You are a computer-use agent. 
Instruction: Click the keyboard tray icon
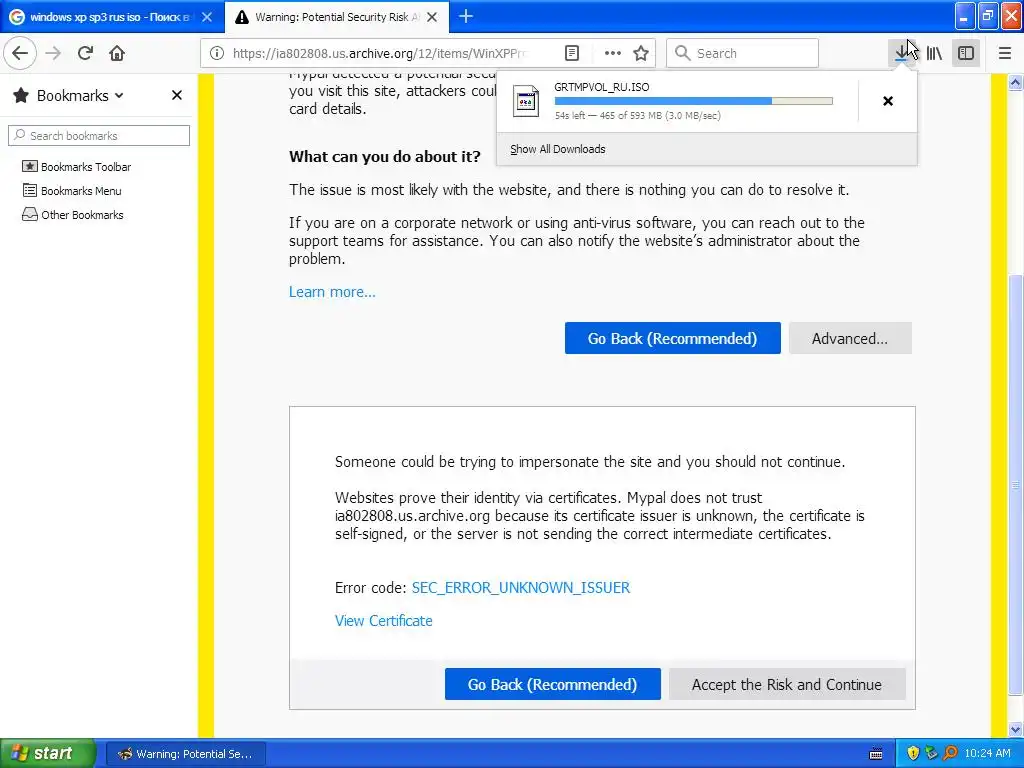[x=876, y=754]
